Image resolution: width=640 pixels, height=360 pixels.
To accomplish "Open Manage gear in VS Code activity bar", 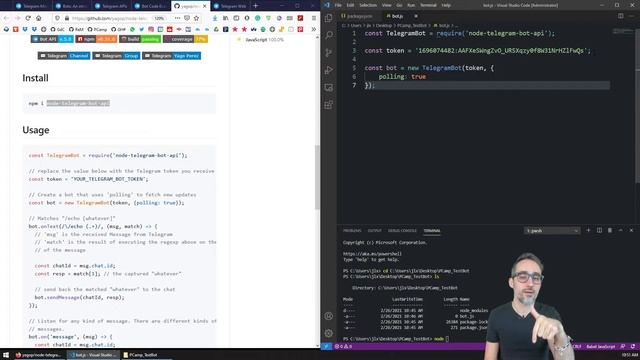I will [x=329, y=333].
